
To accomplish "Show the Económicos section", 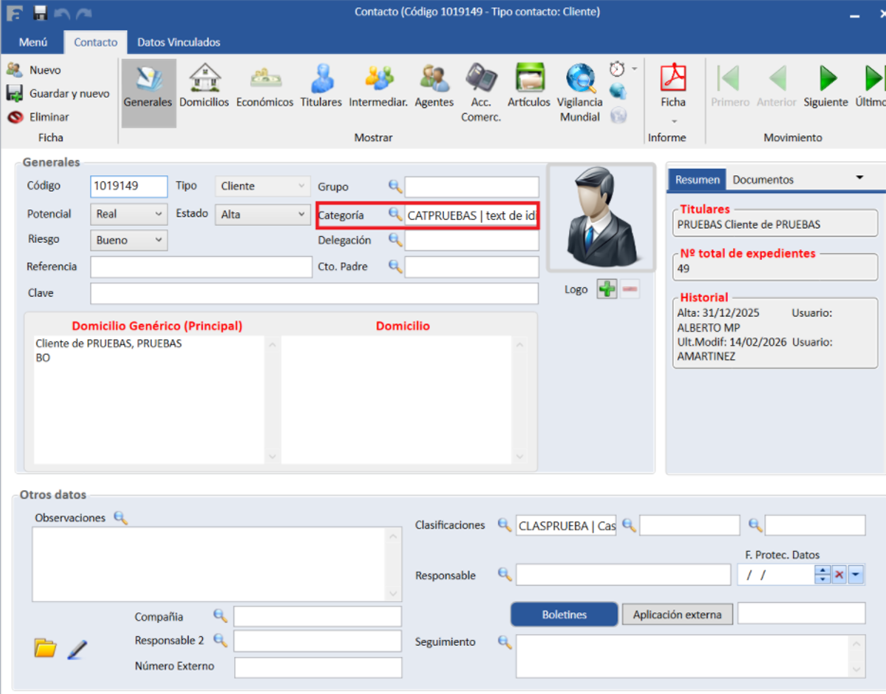I will pos(265,86).
